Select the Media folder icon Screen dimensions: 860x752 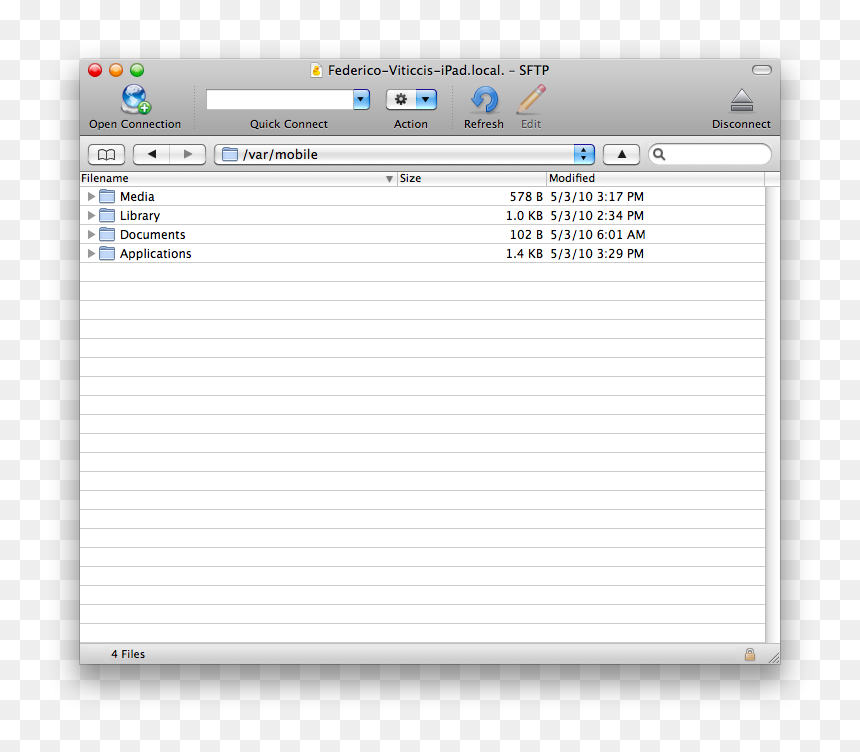(107, 196)
